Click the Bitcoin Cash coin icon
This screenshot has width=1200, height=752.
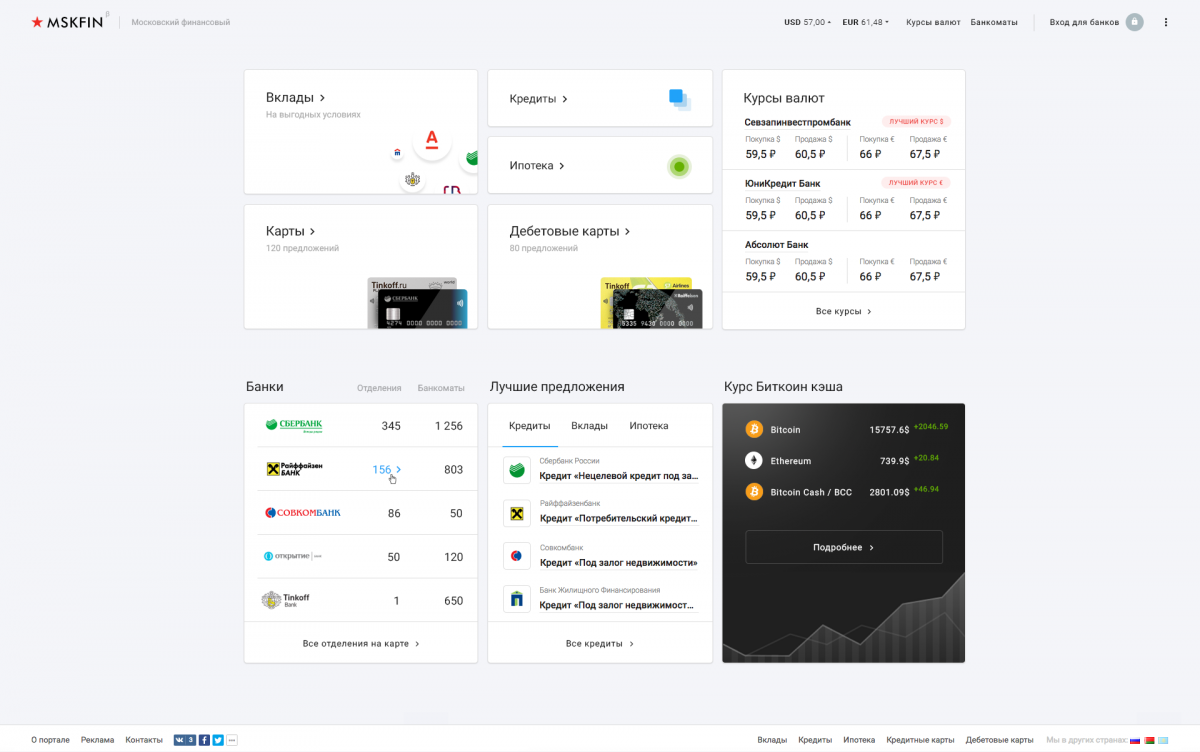(x=754, y=492)
